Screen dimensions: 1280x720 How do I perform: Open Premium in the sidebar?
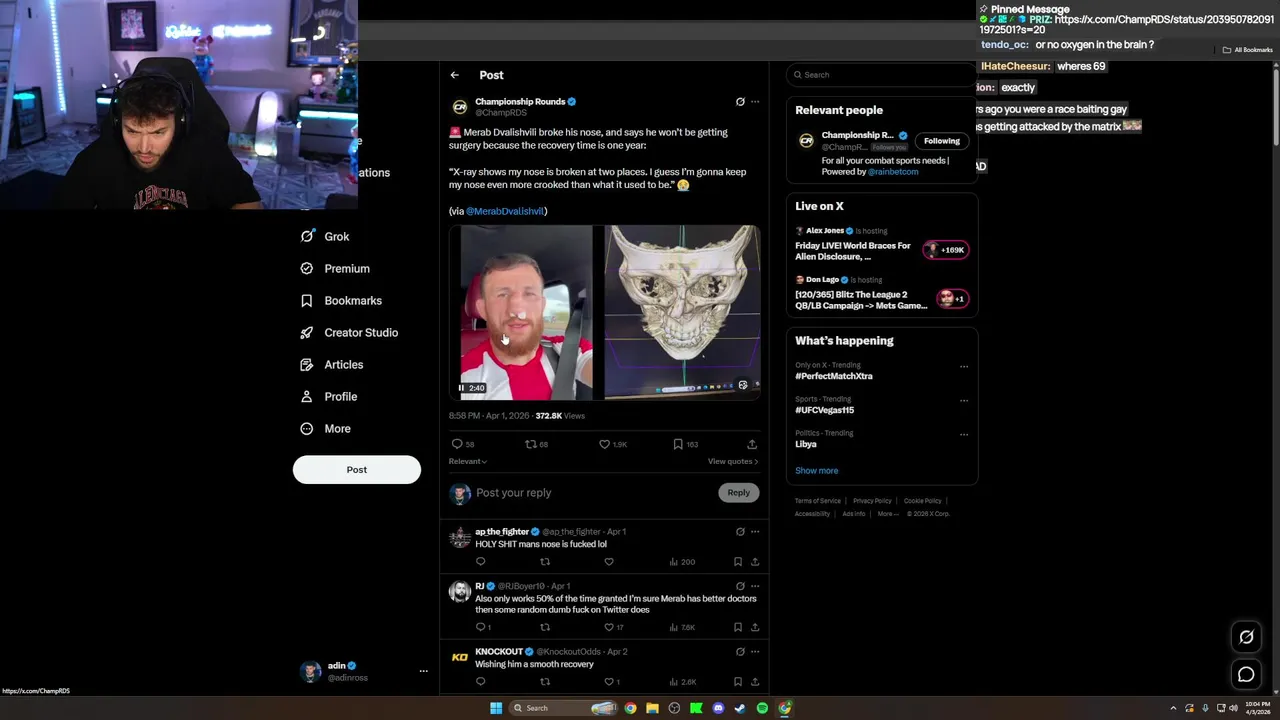click(x=335, y=269)
